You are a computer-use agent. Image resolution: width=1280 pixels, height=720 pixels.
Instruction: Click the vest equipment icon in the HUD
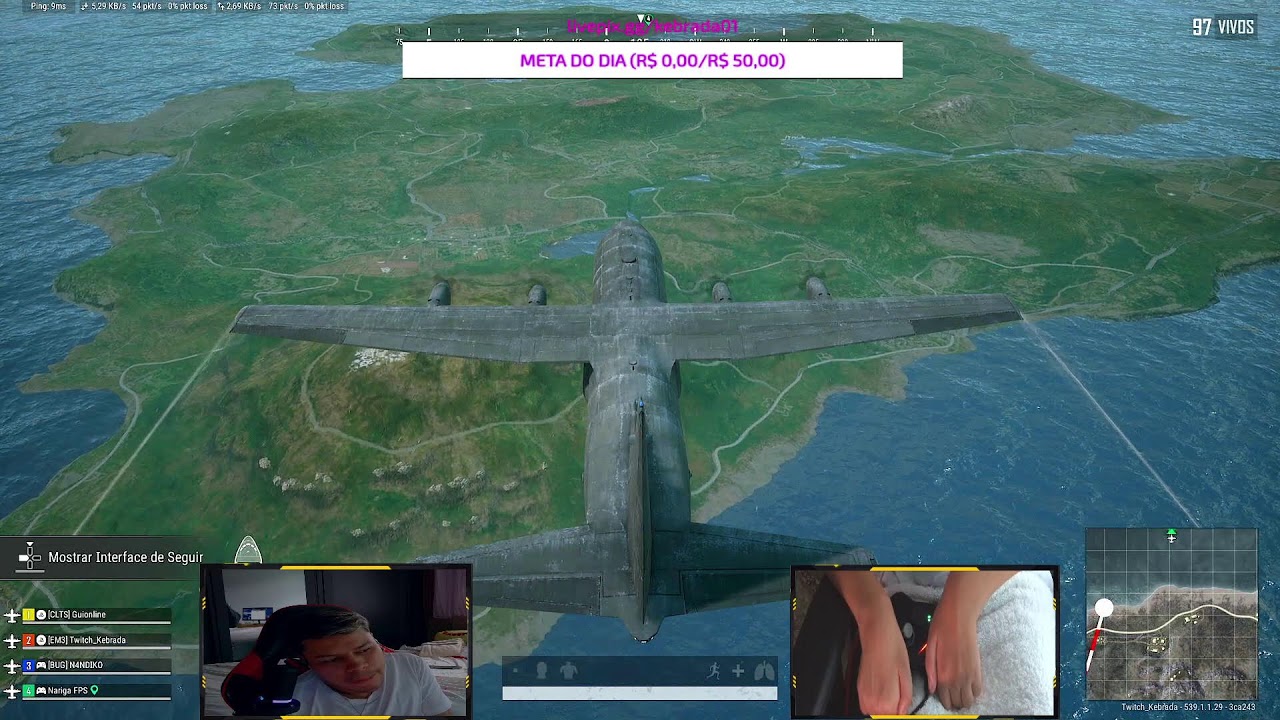click(569, 671)
